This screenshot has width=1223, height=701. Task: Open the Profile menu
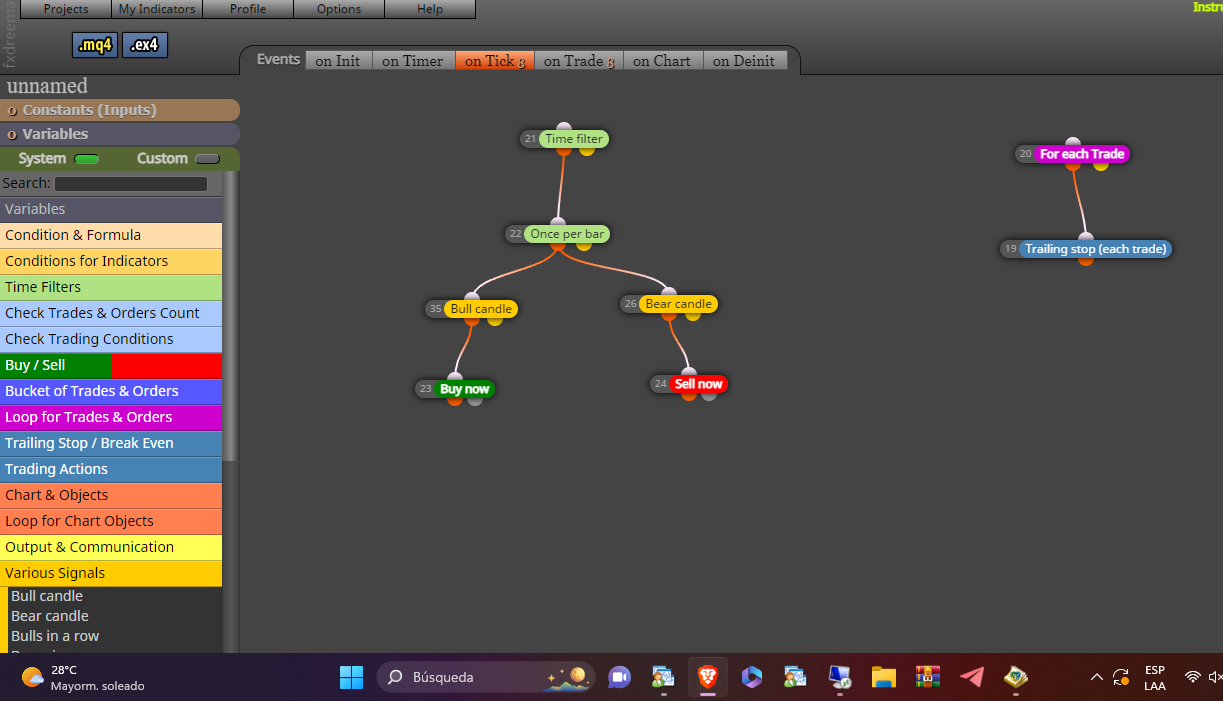pos(248,9)
